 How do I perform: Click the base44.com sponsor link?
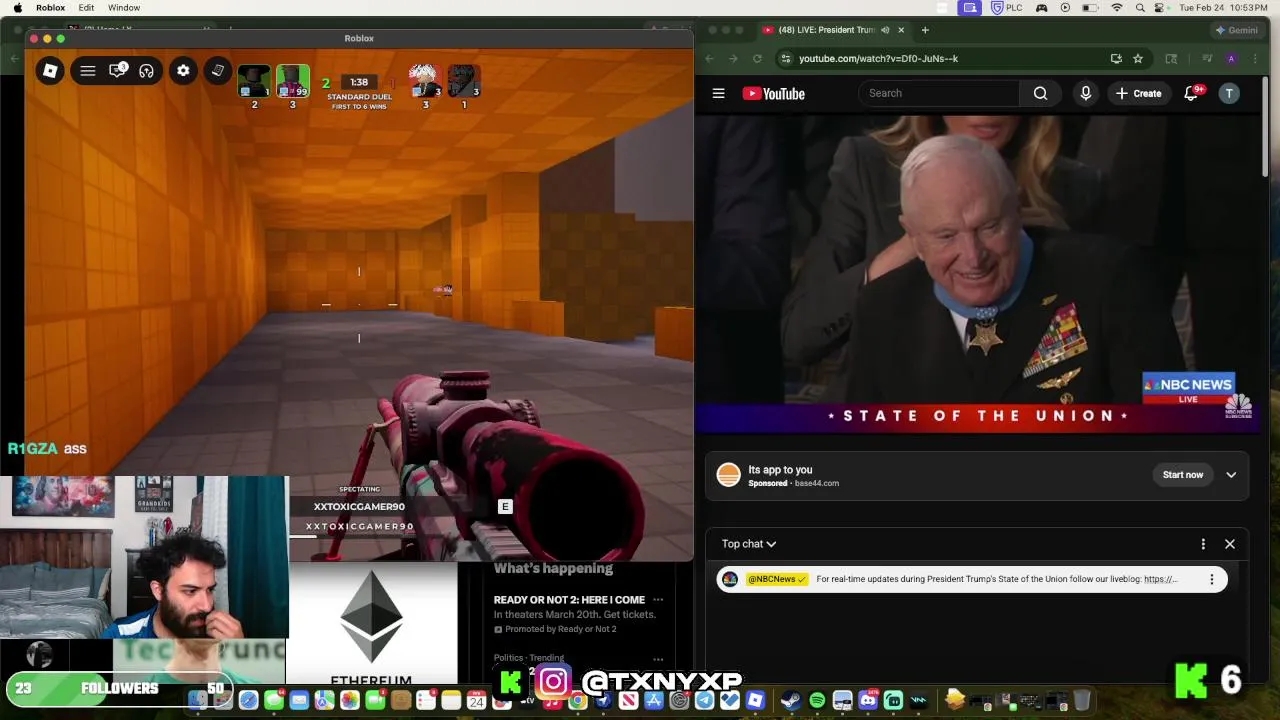817,483
